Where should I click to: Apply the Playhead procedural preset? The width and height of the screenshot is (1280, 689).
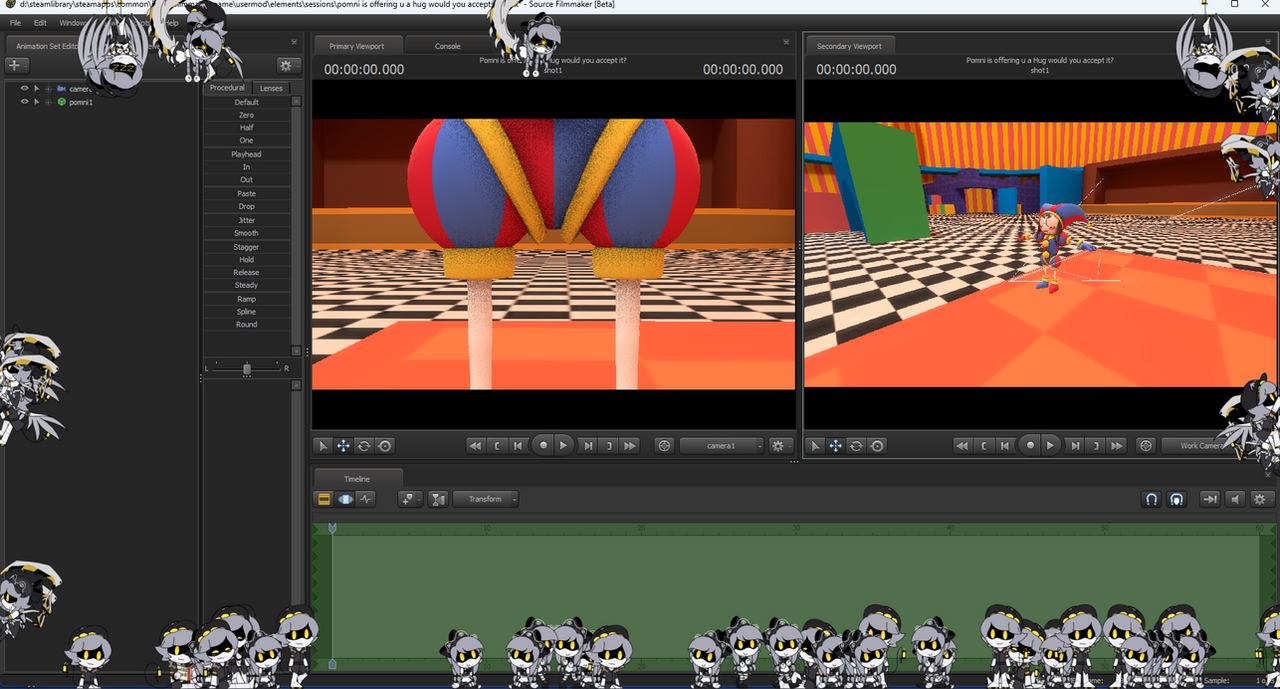pos(247,155)
